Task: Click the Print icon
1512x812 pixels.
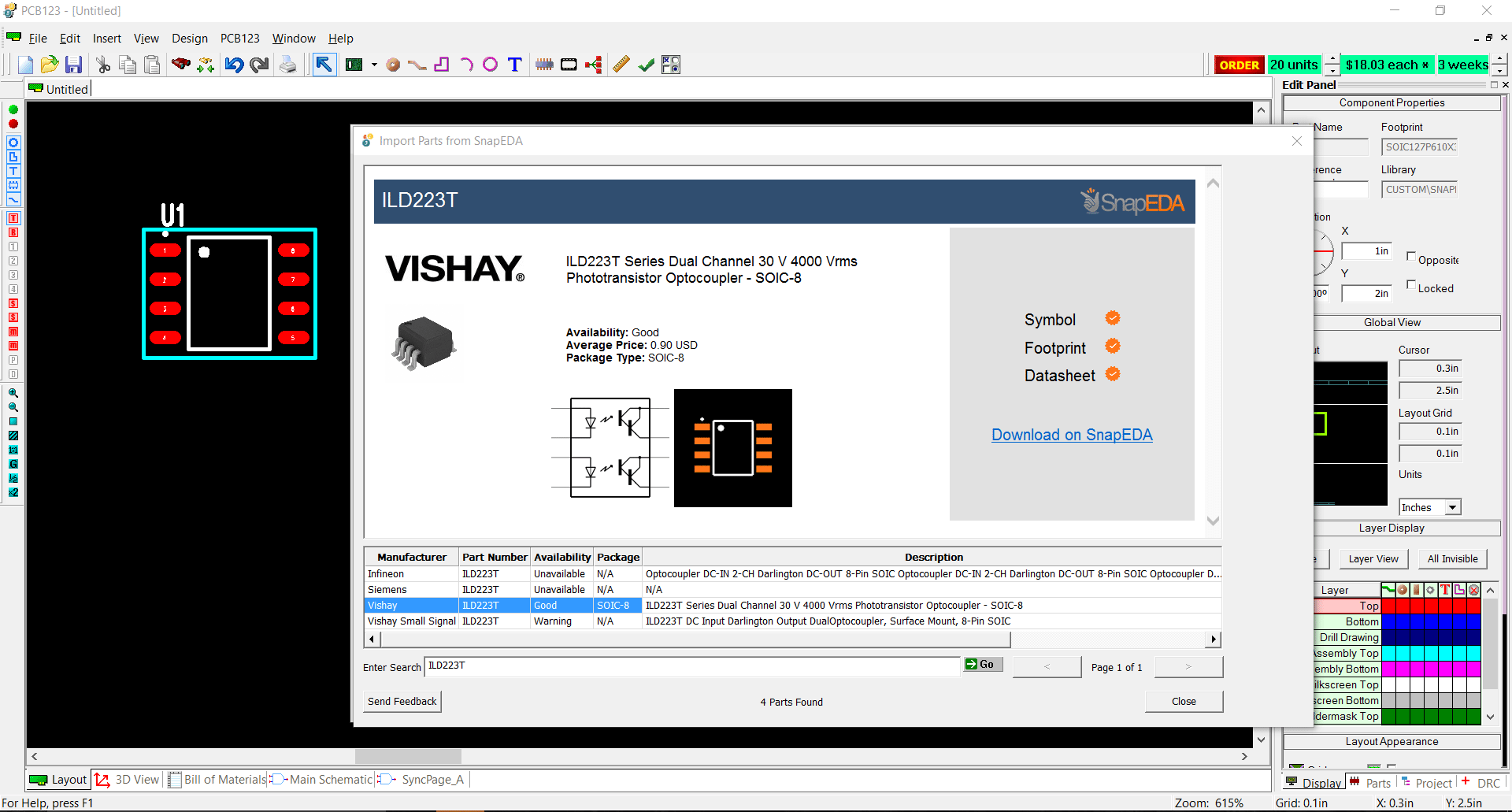Action: [288, 65]
